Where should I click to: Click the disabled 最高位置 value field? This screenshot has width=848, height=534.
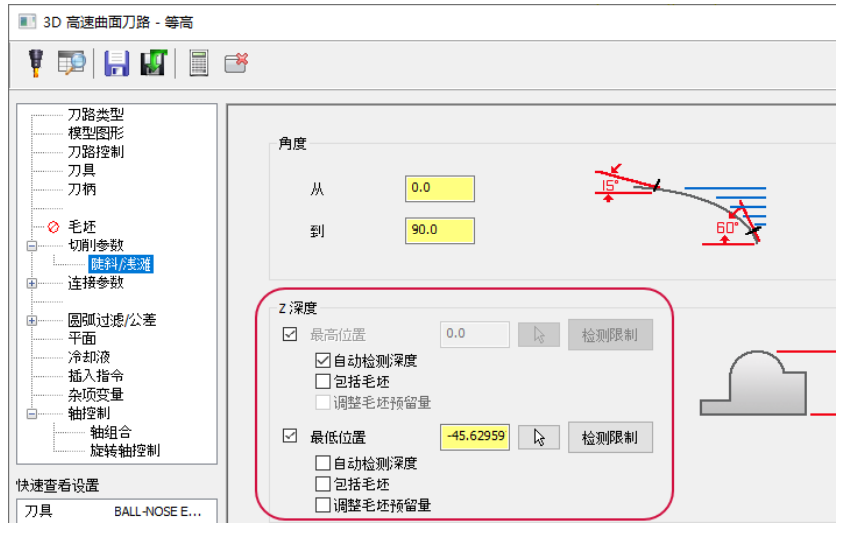475,334
